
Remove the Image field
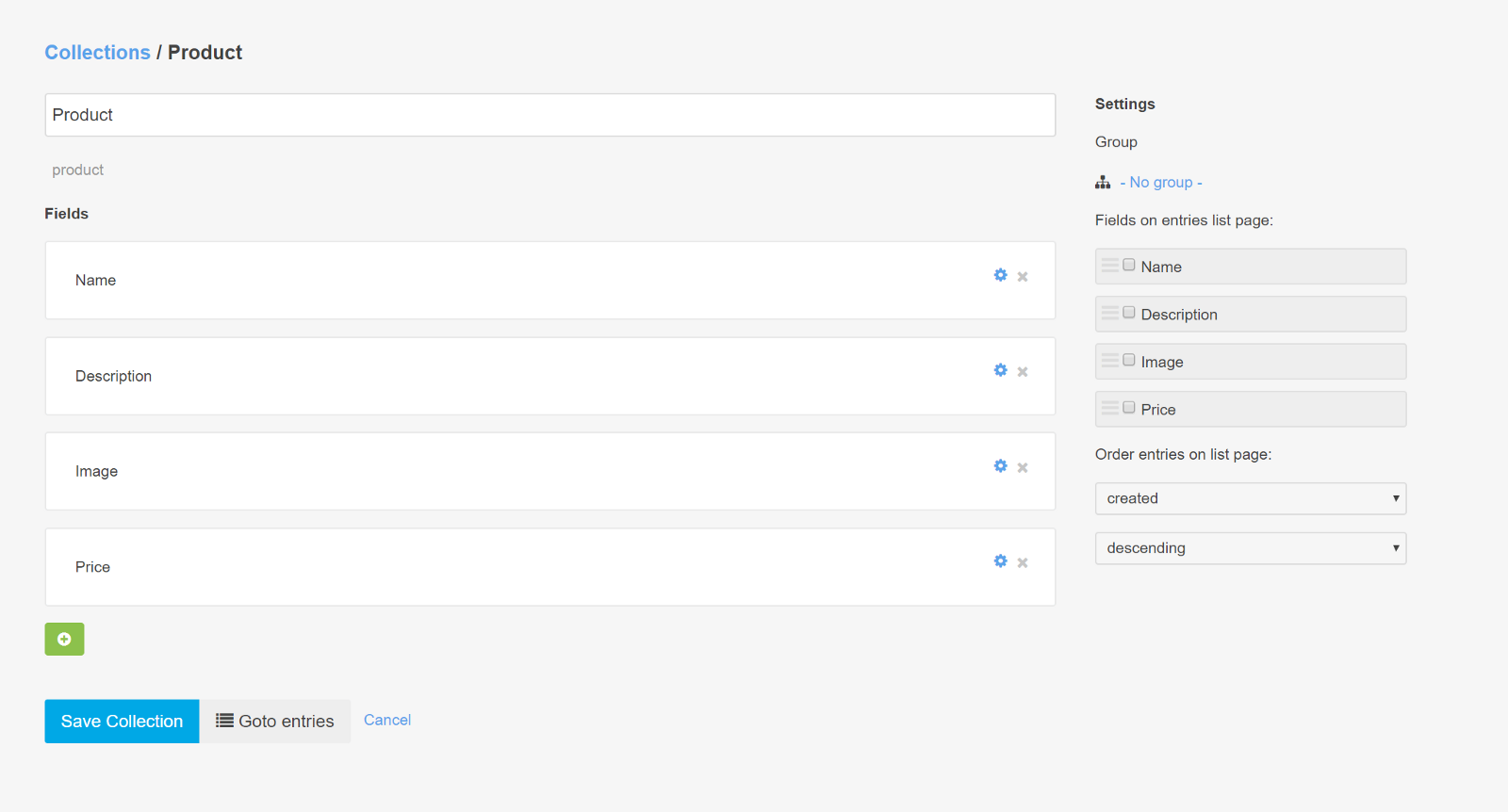1023,468
